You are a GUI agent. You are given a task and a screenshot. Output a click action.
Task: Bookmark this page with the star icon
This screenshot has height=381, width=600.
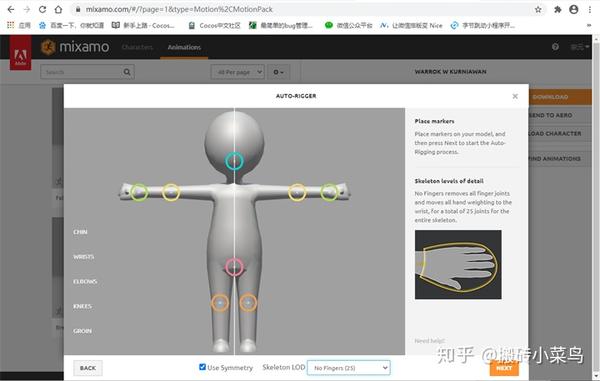point(538,10)
